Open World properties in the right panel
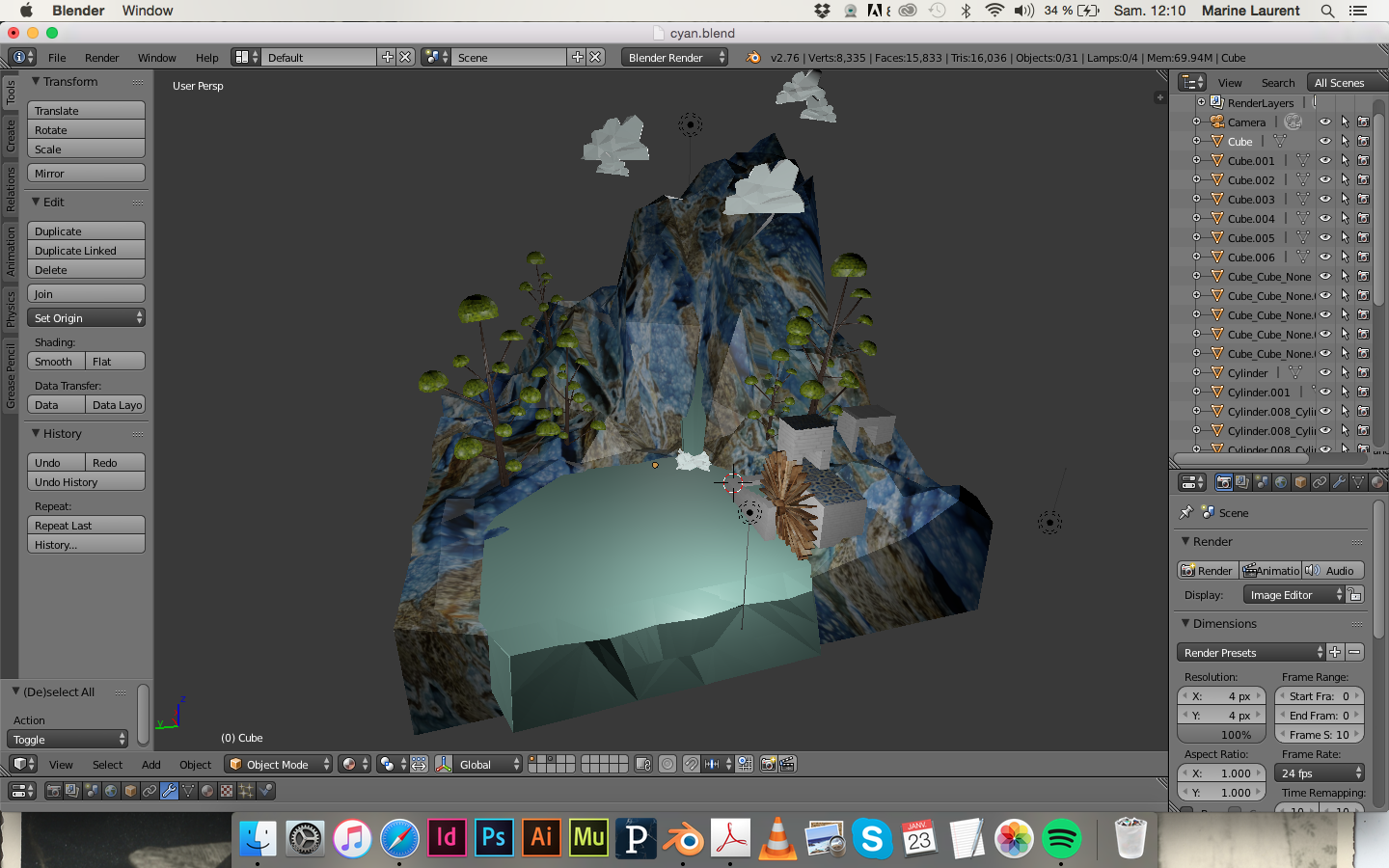The image size is (1389, 868). 1281,482
